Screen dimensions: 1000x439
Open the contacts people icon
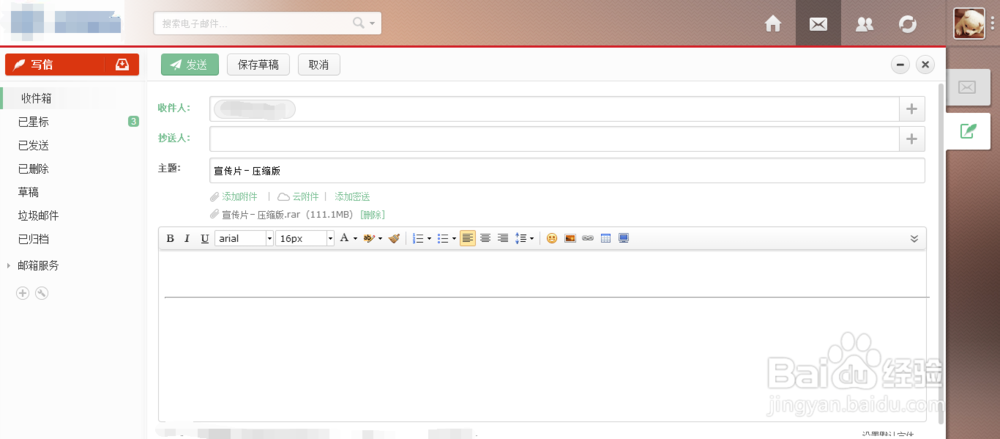(x=864, y=24)
